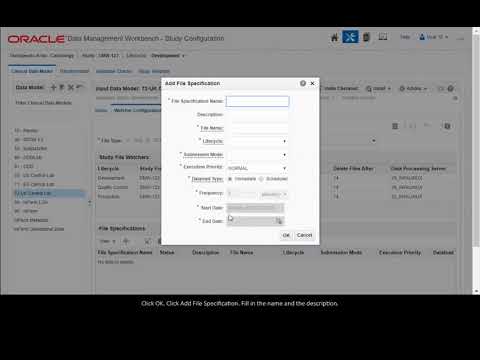Select the Scheduled datafeed radio button
This screenshot has width=480, height=360.
pyautogui.click(x=261, y=179)
